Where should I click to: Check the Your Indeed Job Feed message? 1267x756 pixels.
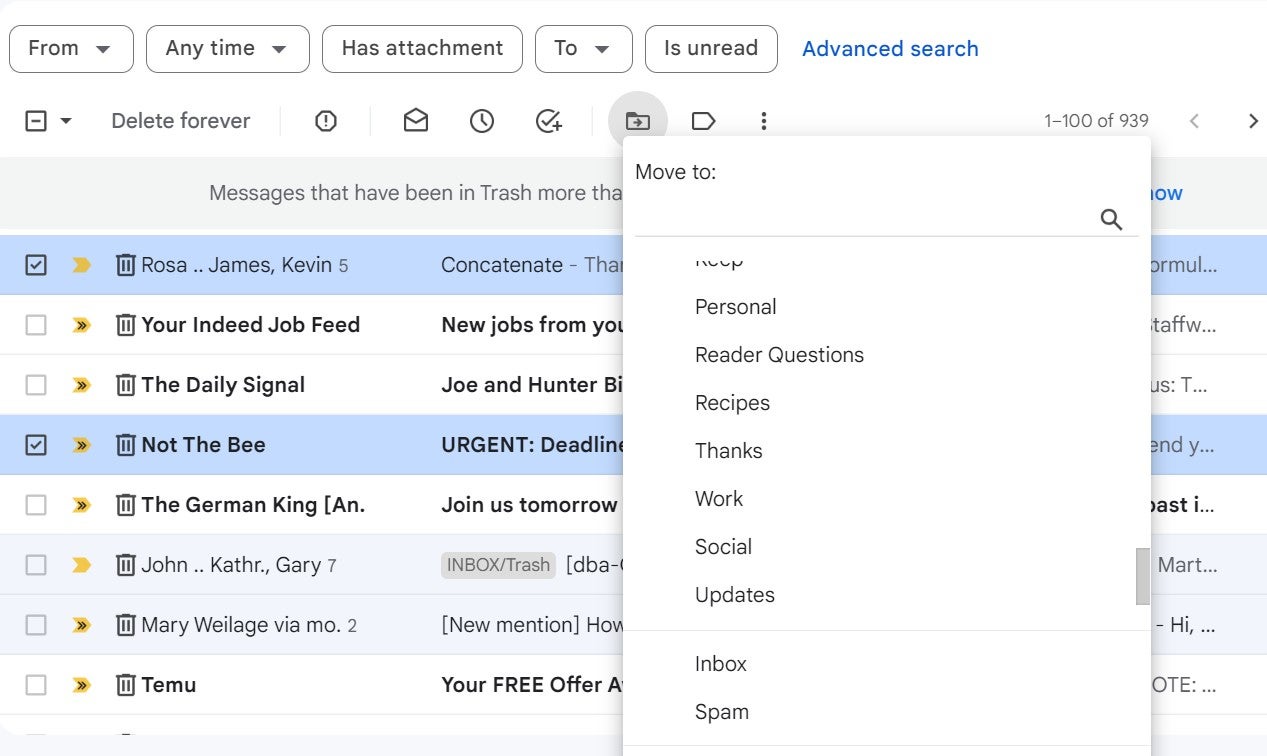pos(36,325)
